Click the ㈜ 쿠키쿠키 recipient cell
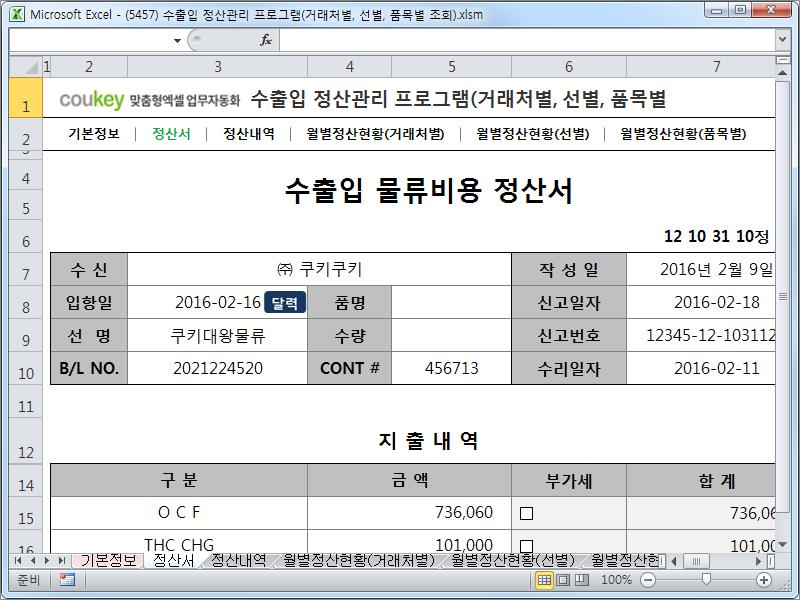The image size is (800, 600). (x=319, y=269)
